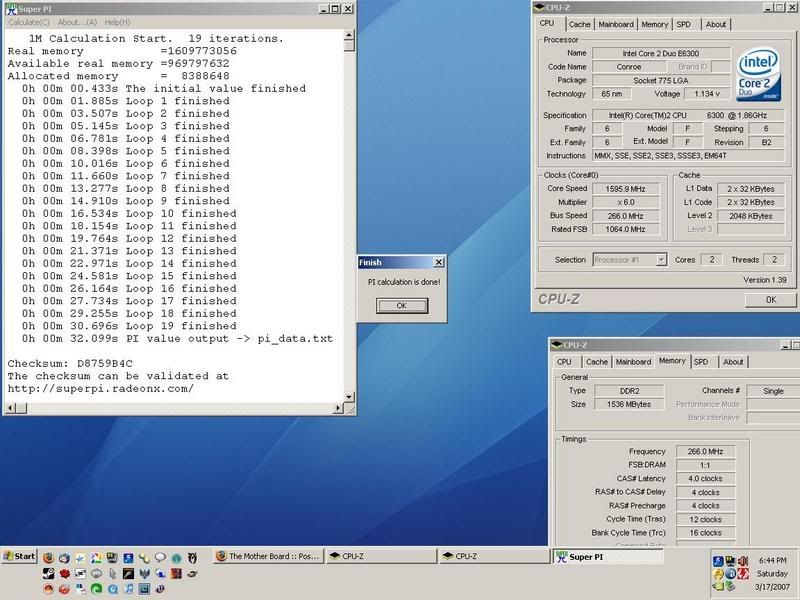Viewport: 800px width, 600px height.
Task: Open the QuickTime player shortcut
Action: point(112,589)
